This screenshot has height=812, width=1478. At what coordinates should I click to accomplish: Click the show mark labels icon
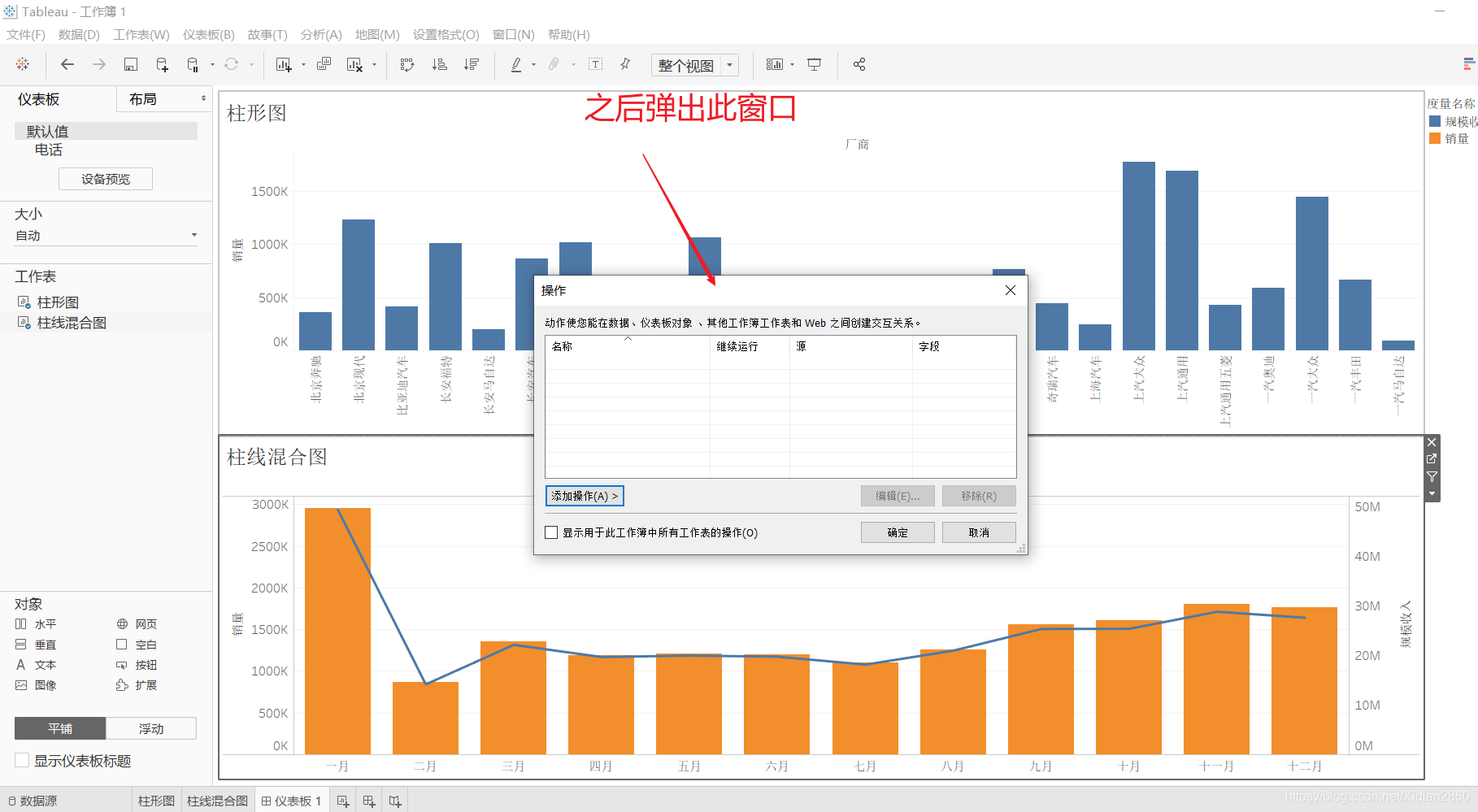pyautogui.click(x=595, y=64)
